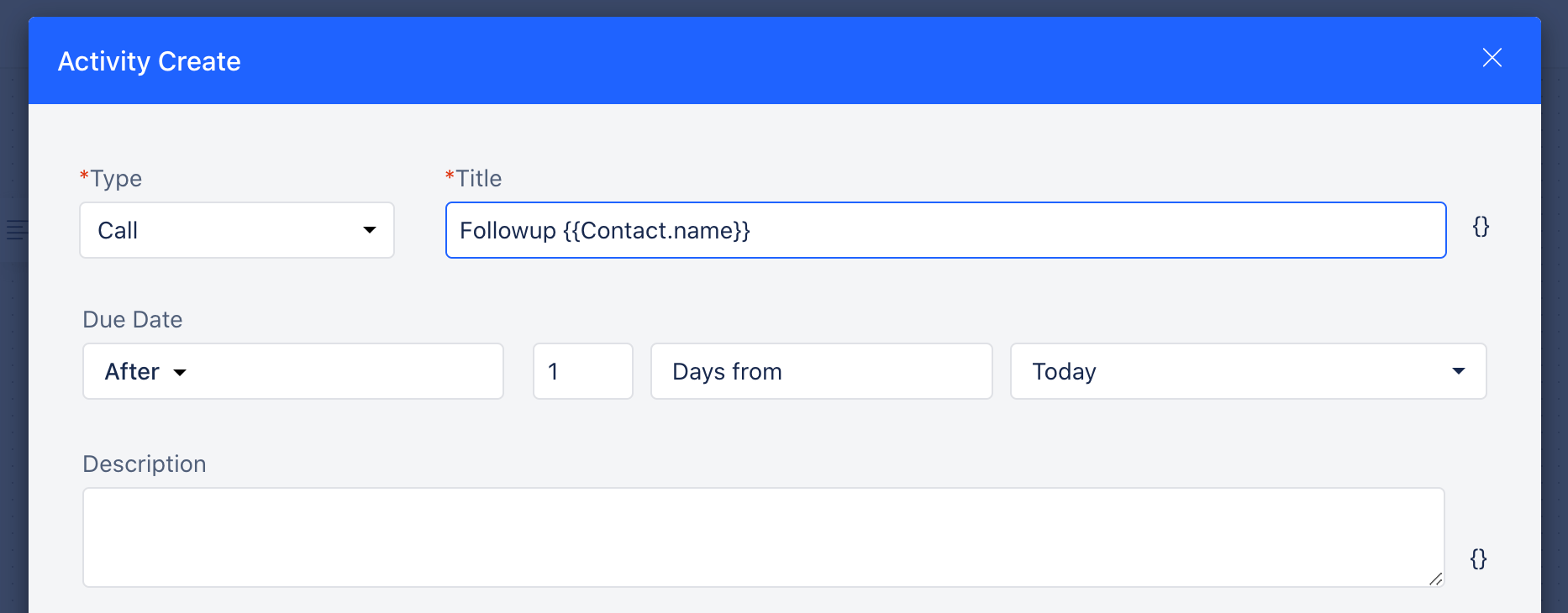Image resolution: width=1568 pixels, height=613 pixels.
Task: Click the caret arrow next to After
Action: tap(180, 373)
